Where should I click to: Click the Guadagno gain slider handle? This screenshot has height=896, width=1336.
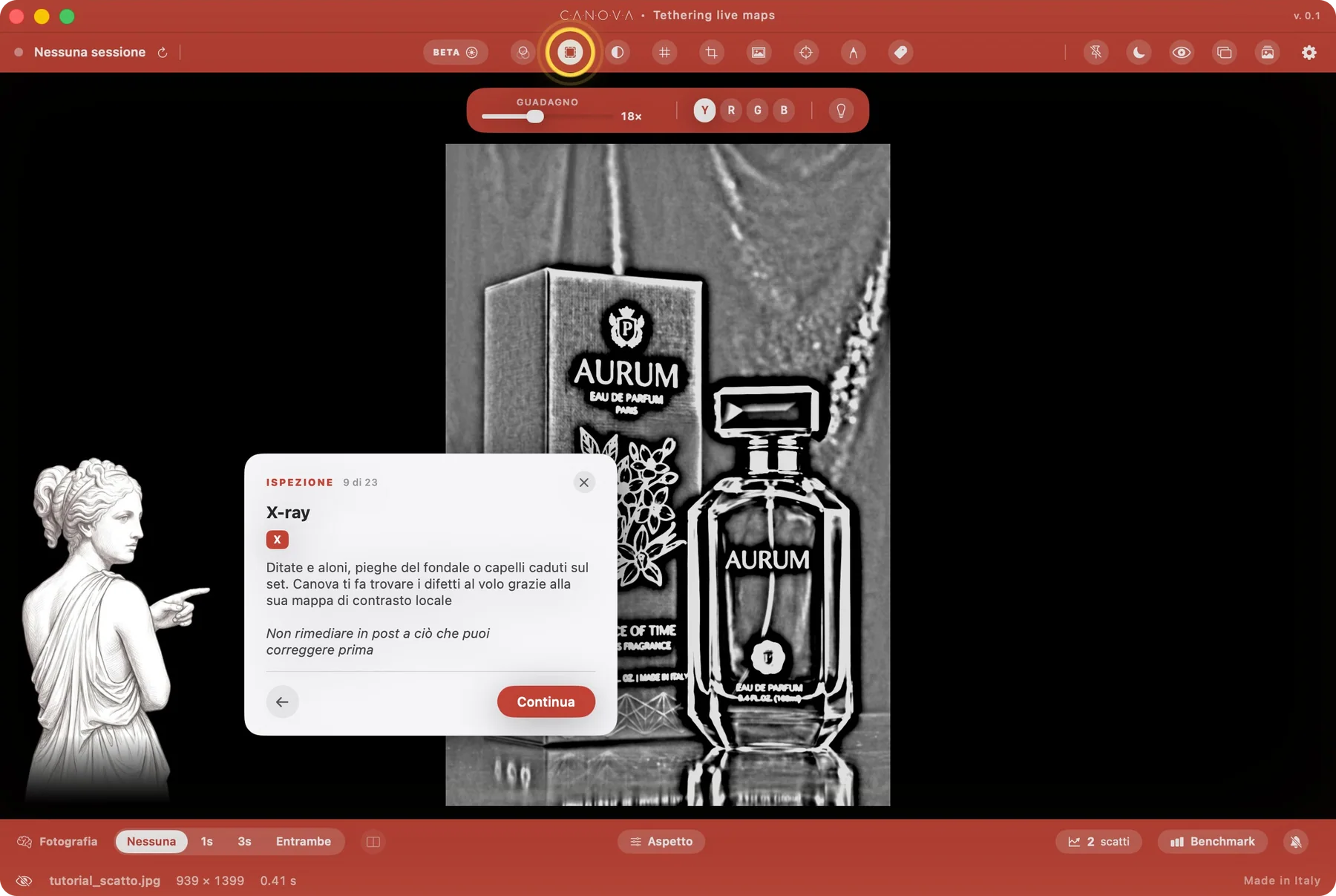535,117
